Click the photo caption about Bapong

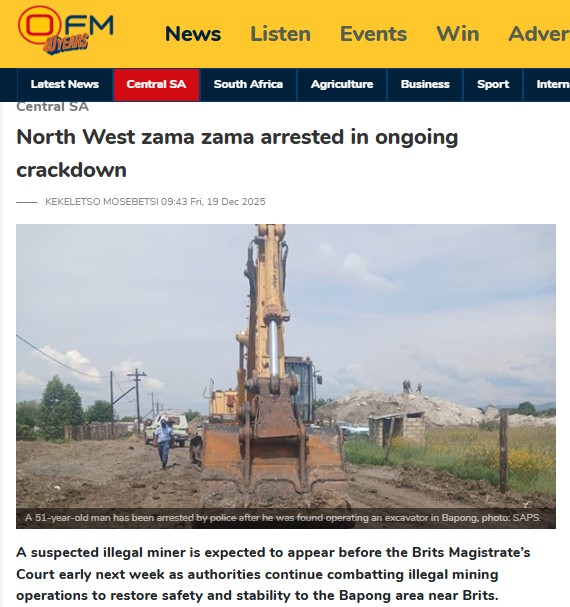pyautogui.click(x=283, y=518)
